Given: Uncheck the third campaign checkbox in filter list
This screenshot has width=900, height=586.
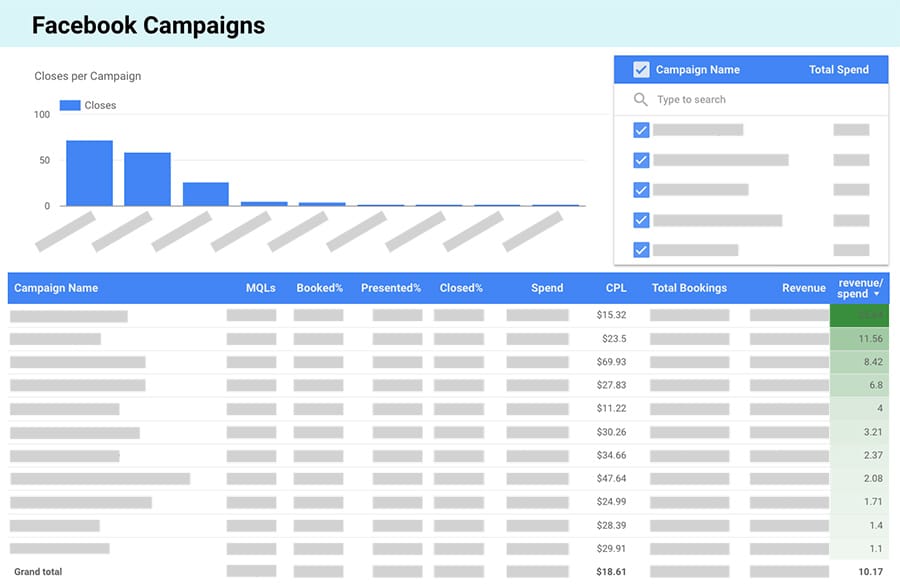Looking at the screenshot, I should pos(641,190).
